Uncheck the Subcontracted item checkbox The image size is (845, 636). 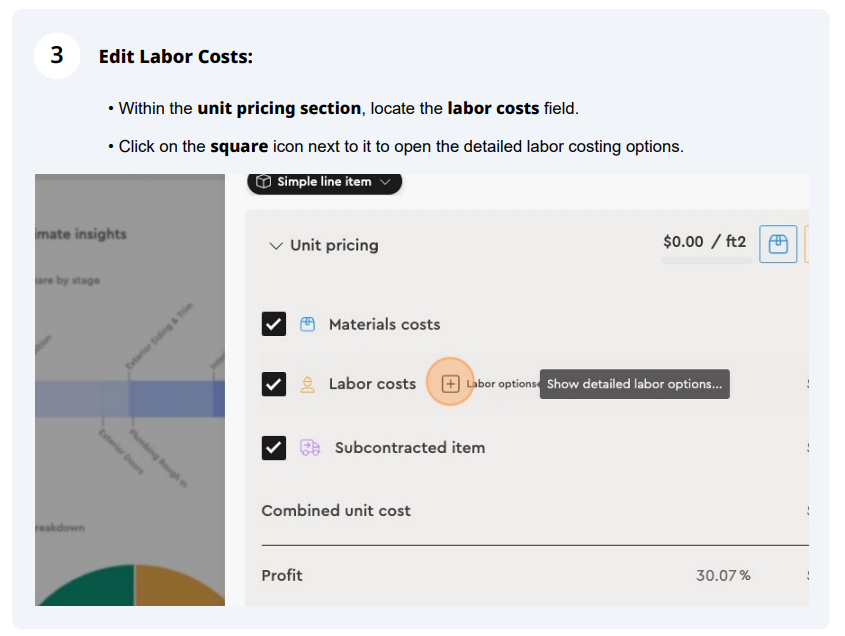point(274,447)
